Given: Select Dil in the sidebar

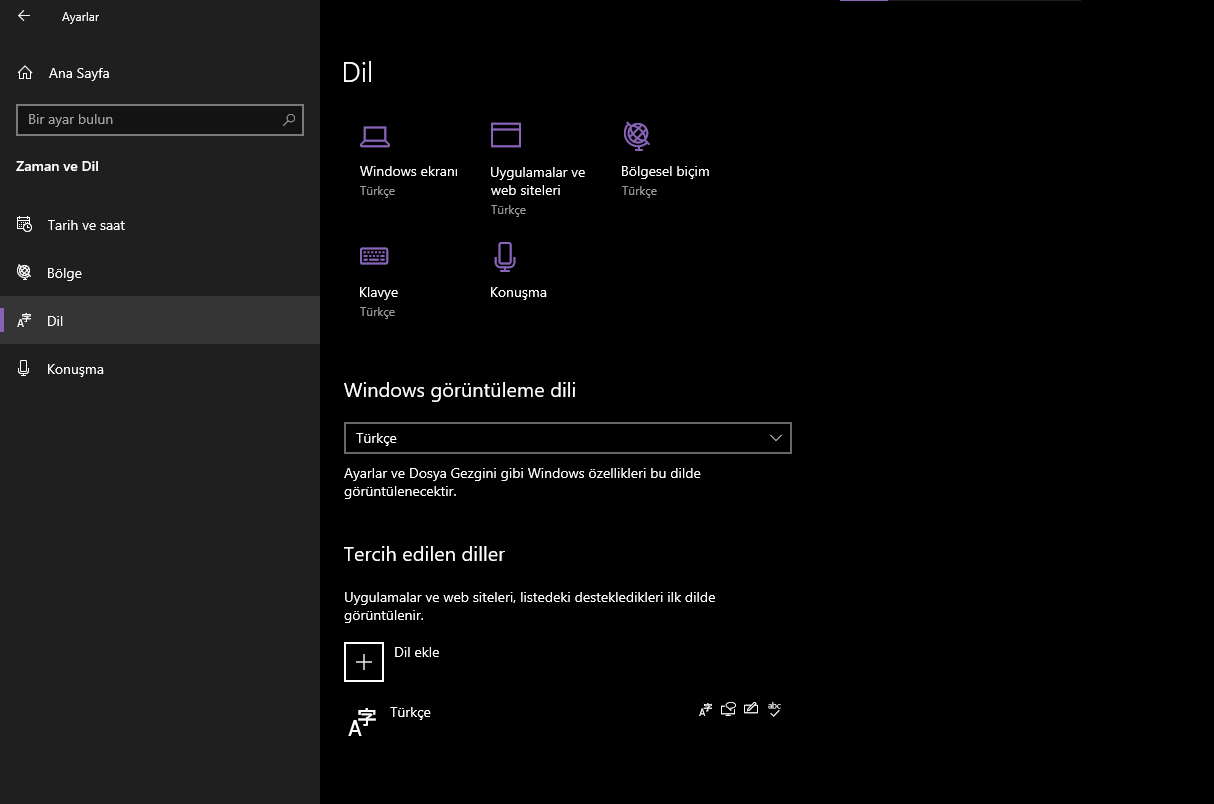Looking at the screenshot, I should point(160,321).
